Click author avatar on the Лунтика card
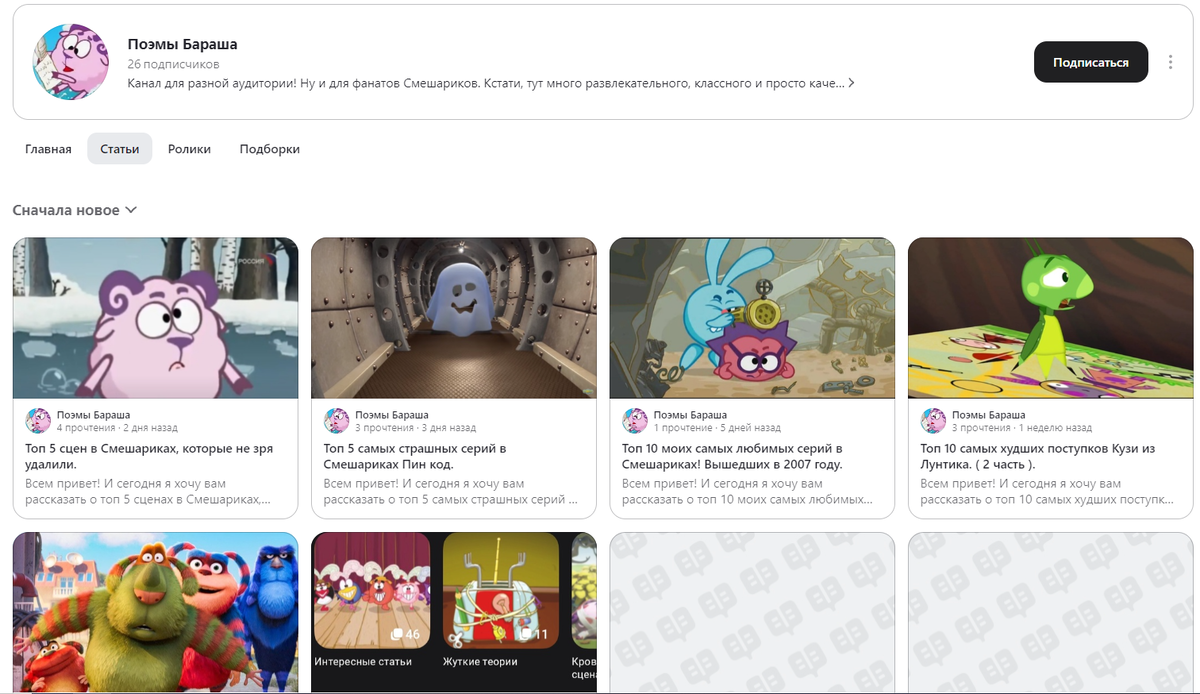1200x694 pixels. pos(933,421)
